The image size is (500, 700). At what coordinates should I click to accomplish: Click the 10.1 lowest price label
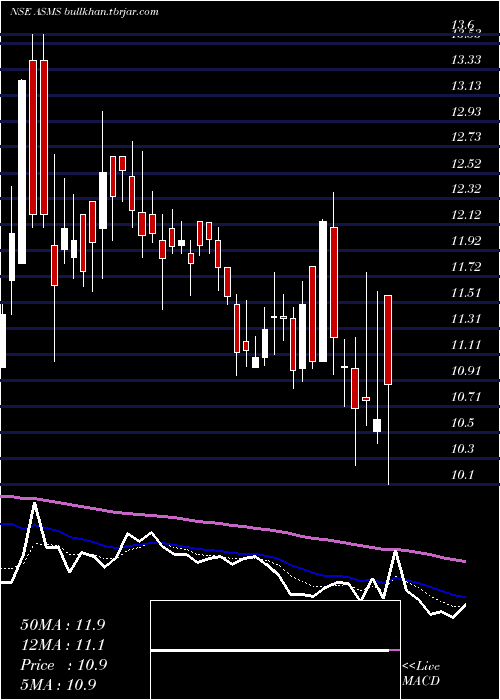(x=462, y=475)
